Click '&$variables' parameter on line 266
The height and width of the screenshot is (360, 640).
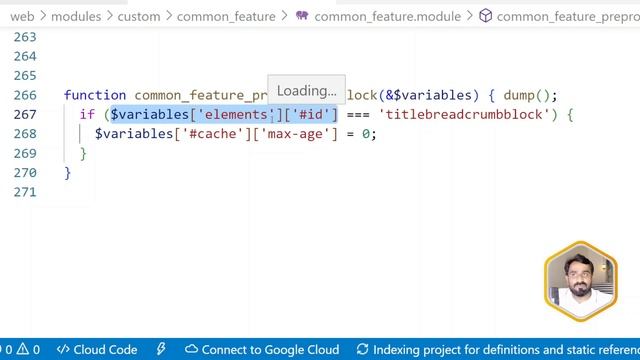pos(428,95)
